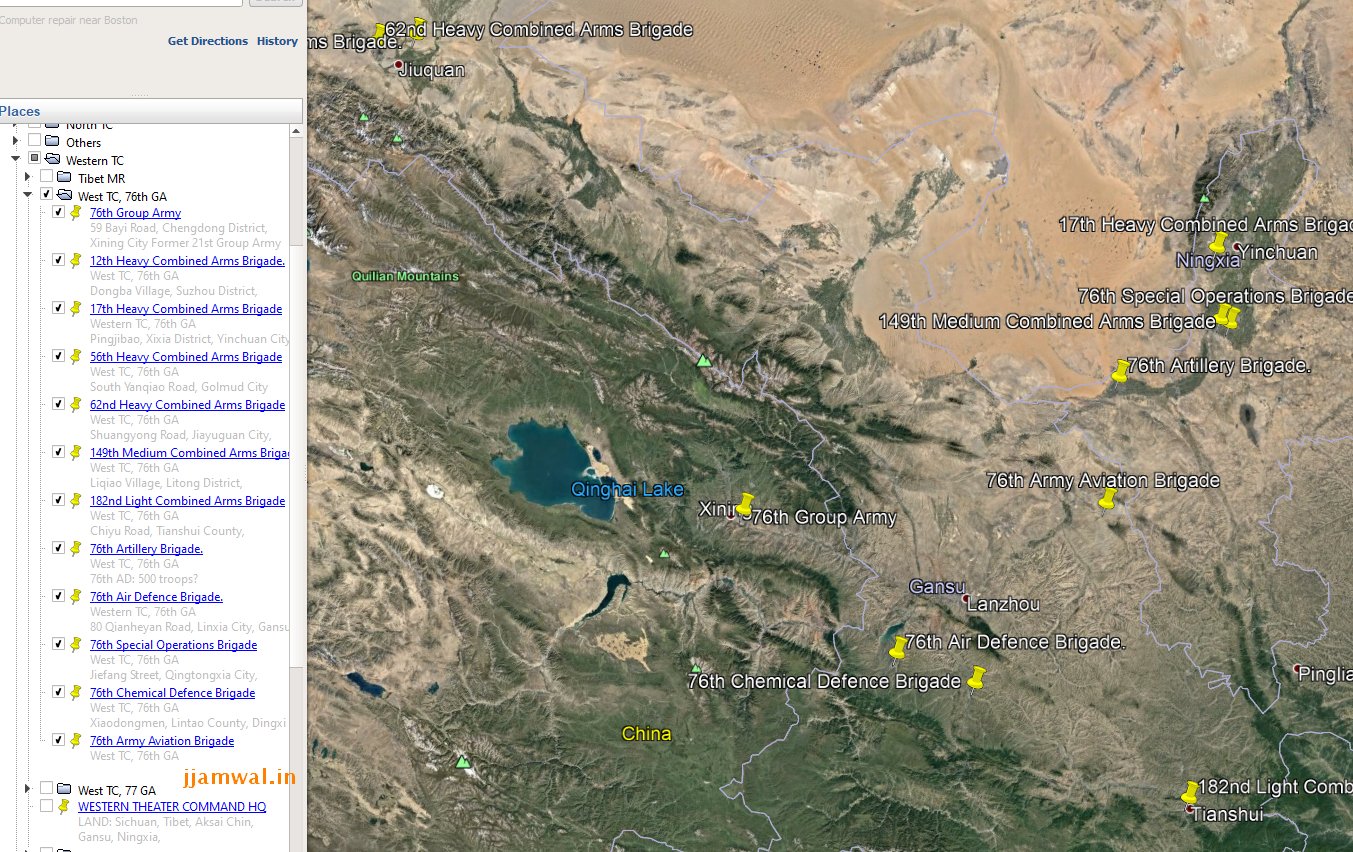Click the Yinchuan city marker dot on map
The width and height of the screenshot is (1353, 852).
point(1237,247)
